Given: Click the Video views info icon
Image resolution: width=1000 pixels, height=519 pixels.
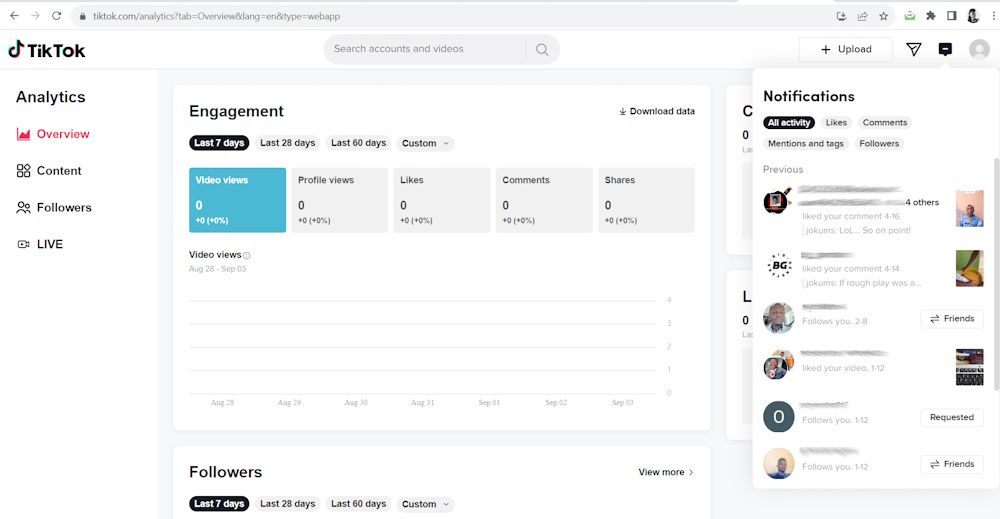Looking at the screenshot, I should 247,256.
